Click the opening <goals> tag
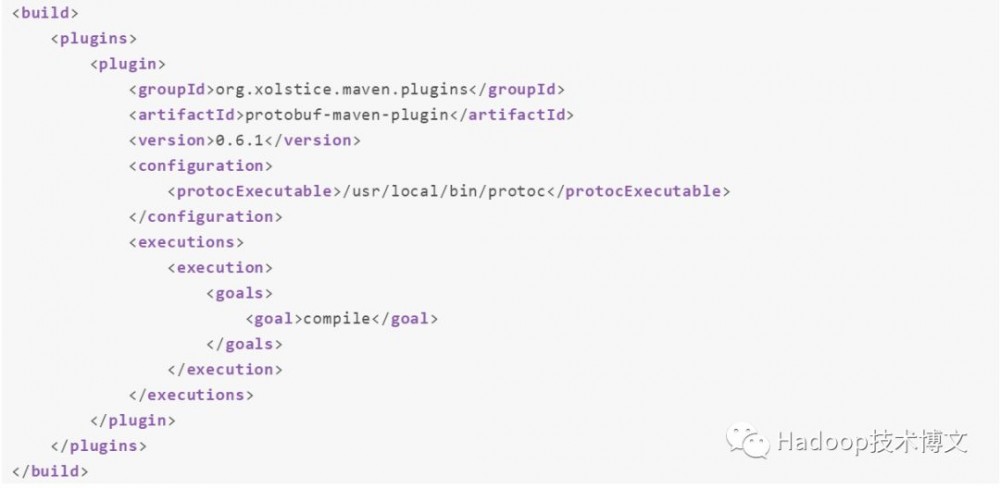Viewport: 1000px width, 488px height. pyautogui.click(x=239, y=293)
